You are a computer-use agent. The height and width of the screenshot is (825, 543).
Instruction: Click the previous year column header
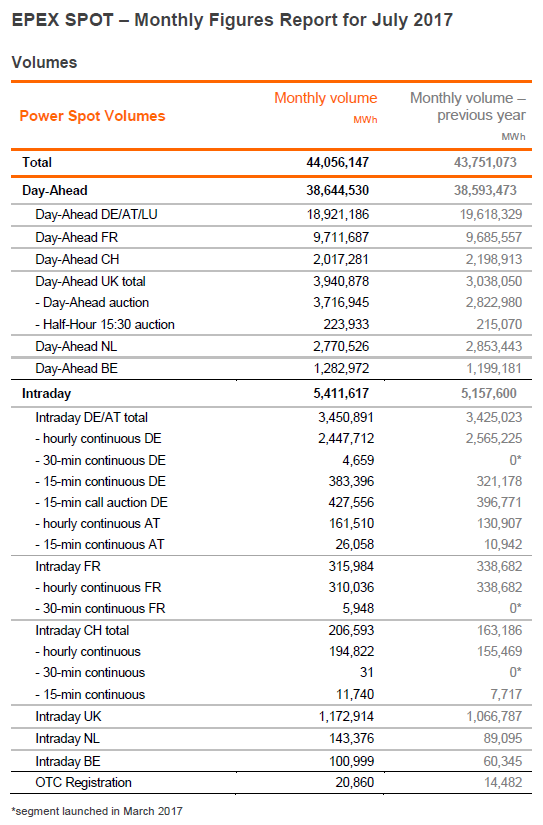468,106
